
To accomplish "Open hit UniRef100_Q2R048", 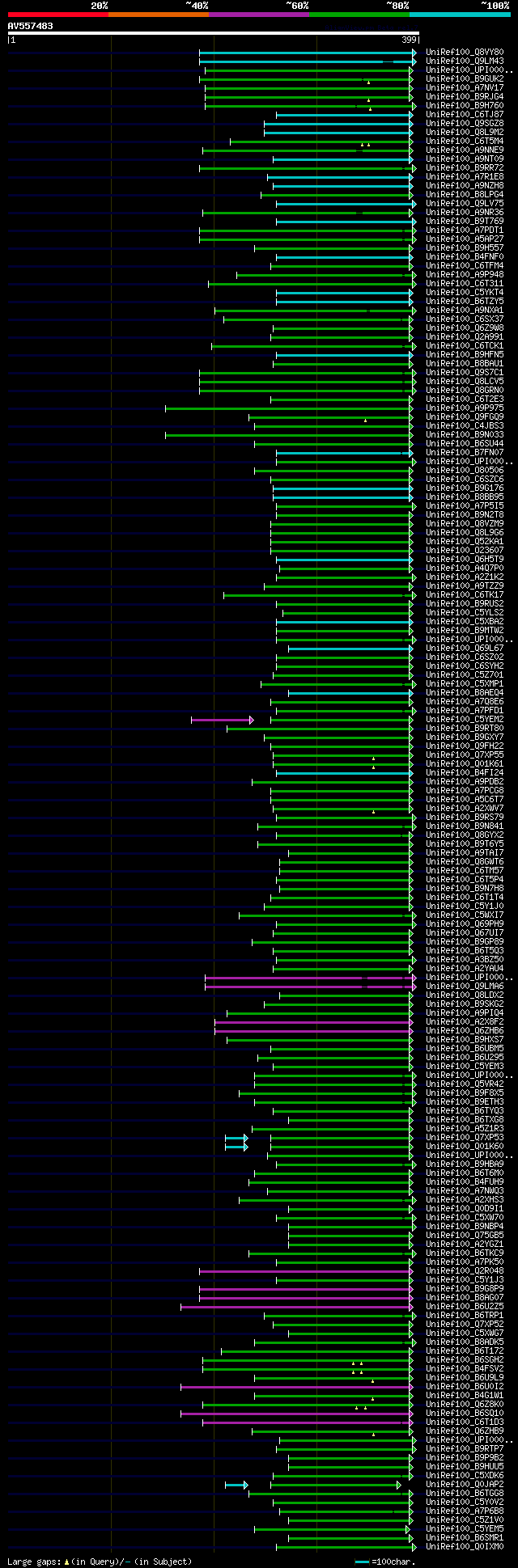I will coord(465,1271).
